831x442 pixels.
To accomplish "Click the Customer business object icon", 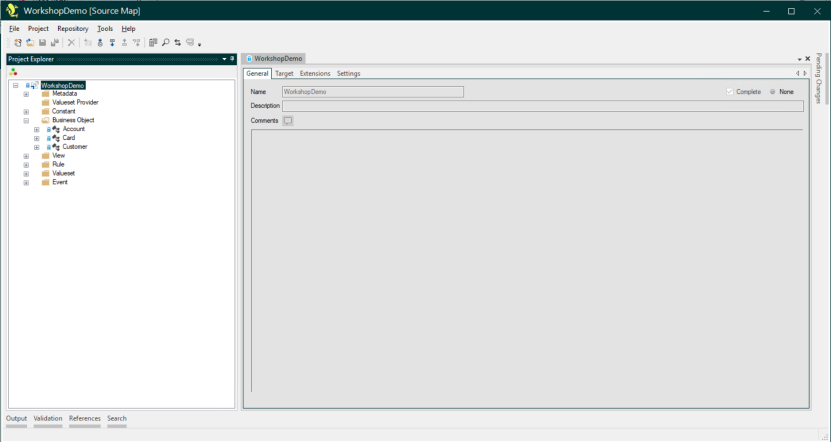I will pos(55,147).
